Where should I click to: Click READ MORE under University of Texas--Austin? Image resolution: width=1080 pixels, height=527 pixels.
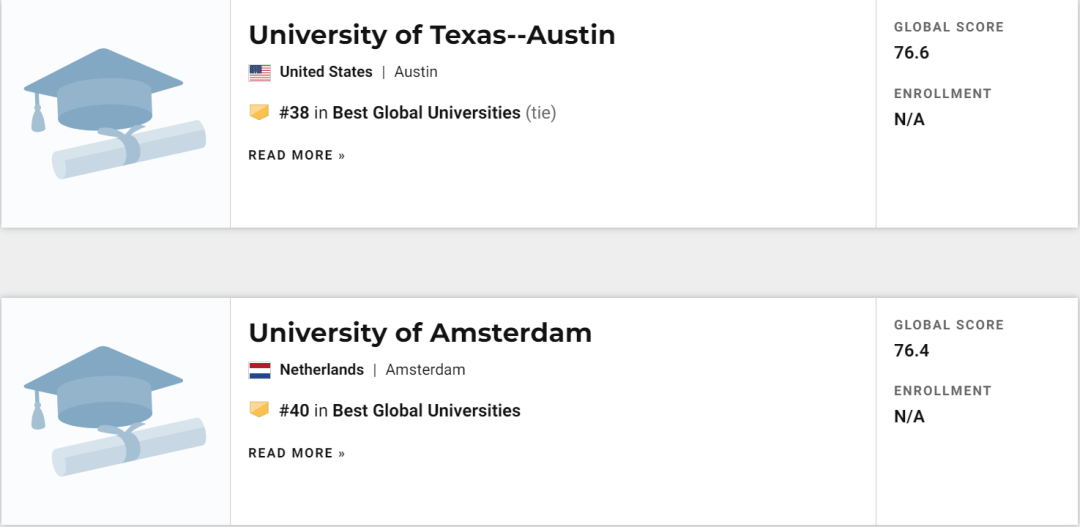pyautogui.click(x=296, y=155)
